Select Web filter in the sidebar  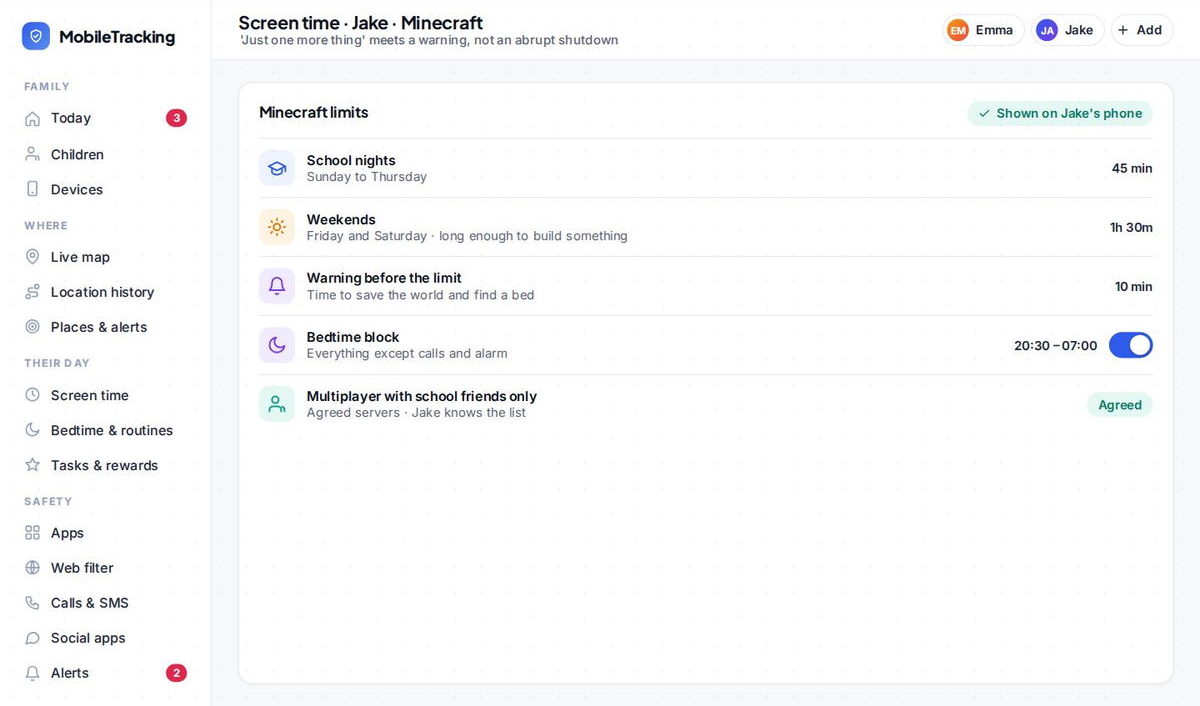coord(105,568)
